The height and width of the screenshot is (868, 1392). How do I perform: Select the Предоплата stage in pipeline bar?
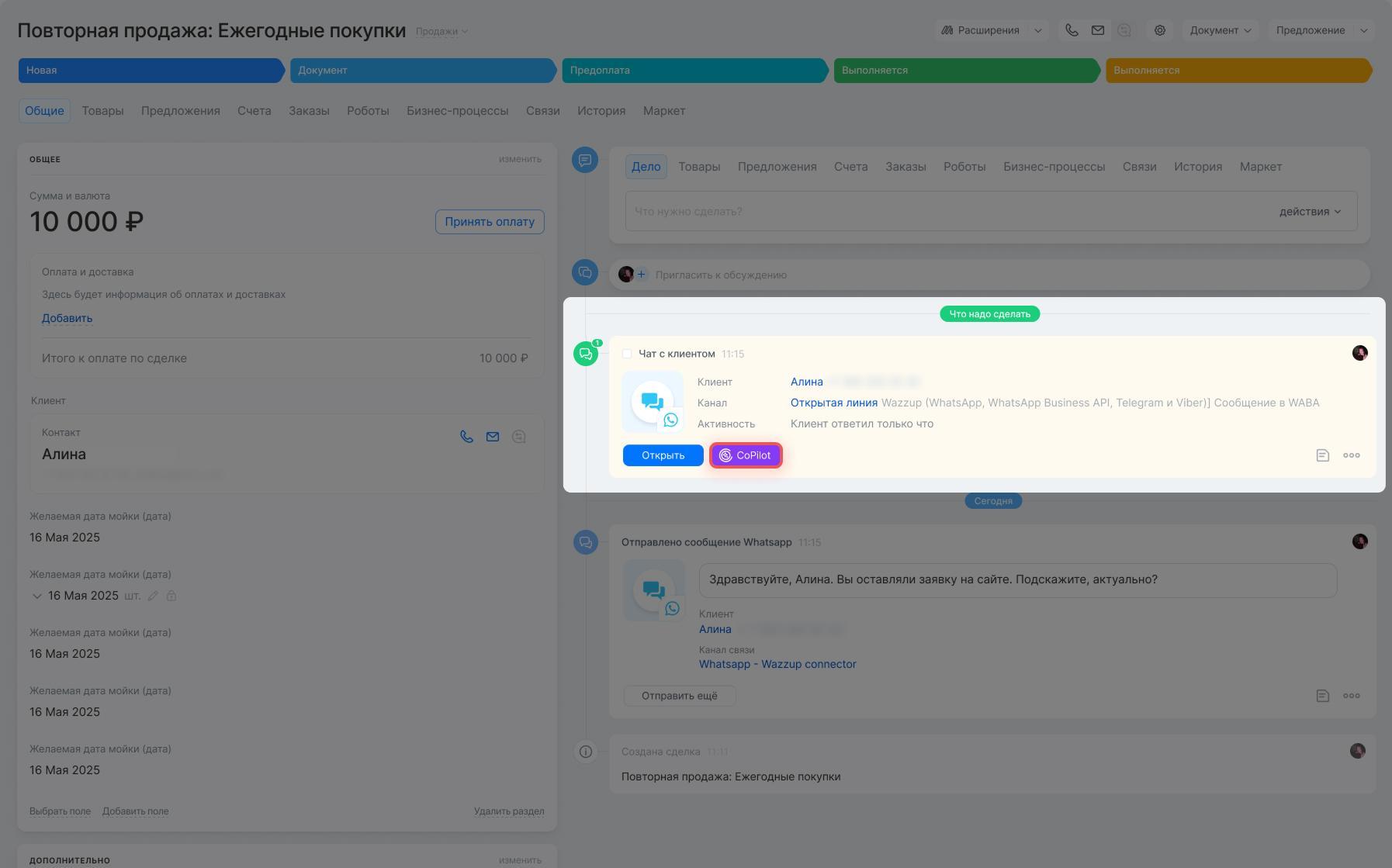coord(693,71)
